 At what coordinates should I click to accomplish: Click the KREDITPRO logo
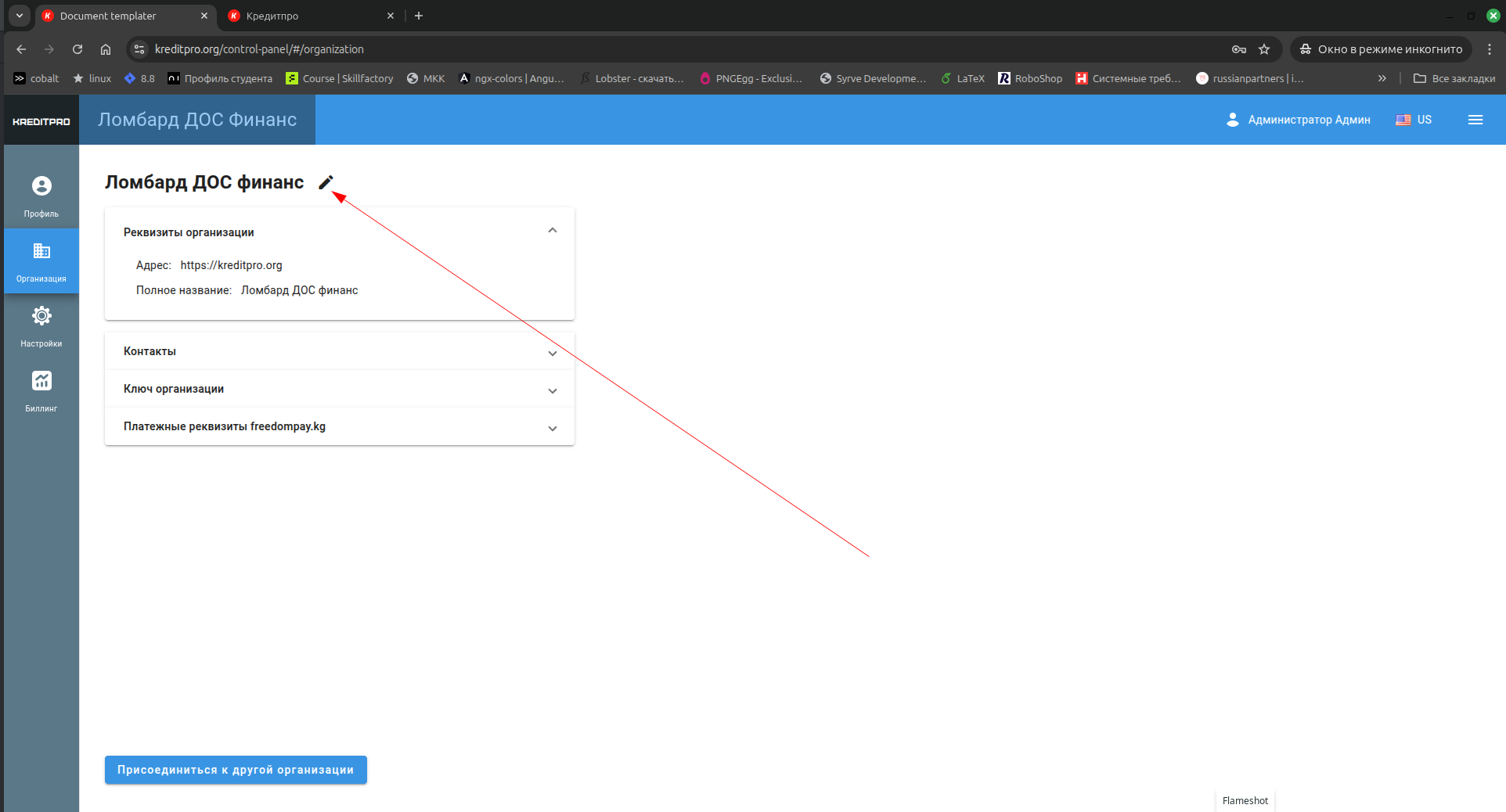click(x=41, y=121)
